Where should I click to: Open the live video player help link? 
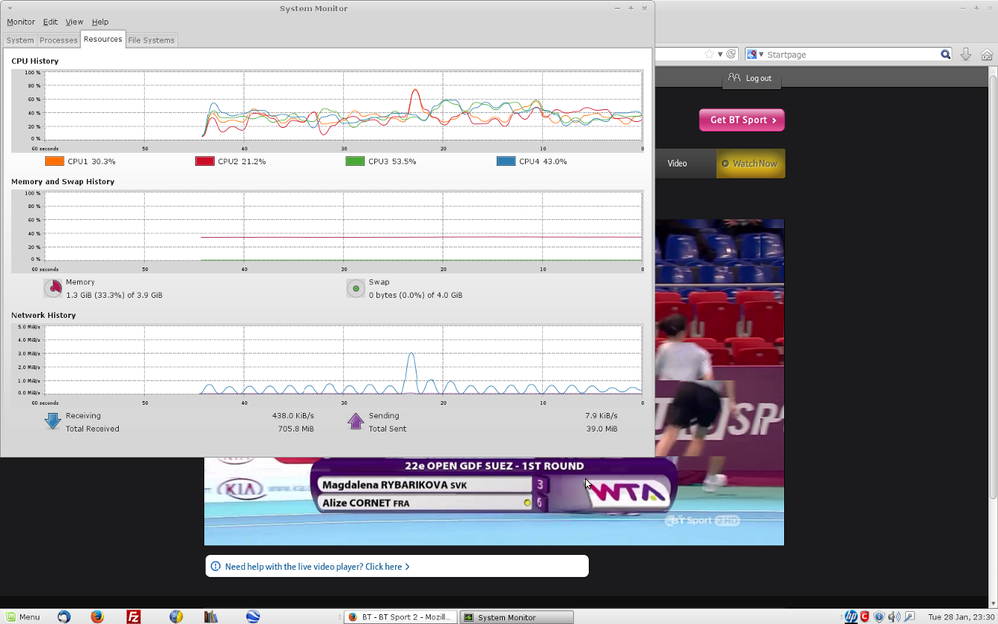coord(317,567)
